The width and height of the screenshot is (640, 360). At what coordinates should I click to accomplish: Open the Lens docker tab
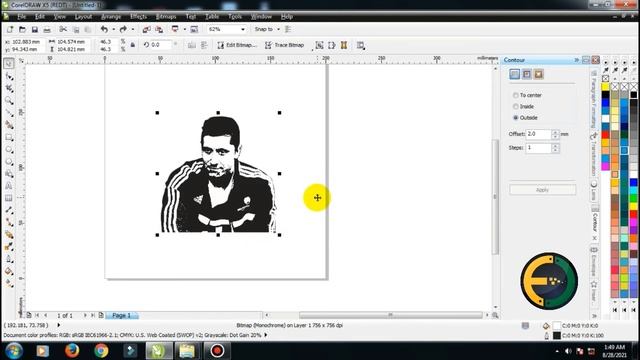pos(594,191)
